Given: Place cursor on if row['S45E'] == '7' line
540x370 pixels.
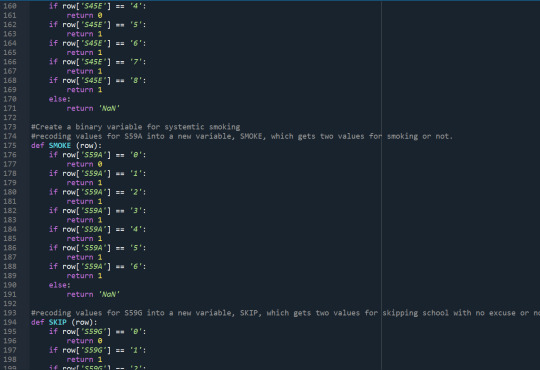Looking at the screenshot, I should [x=97, y=62].
